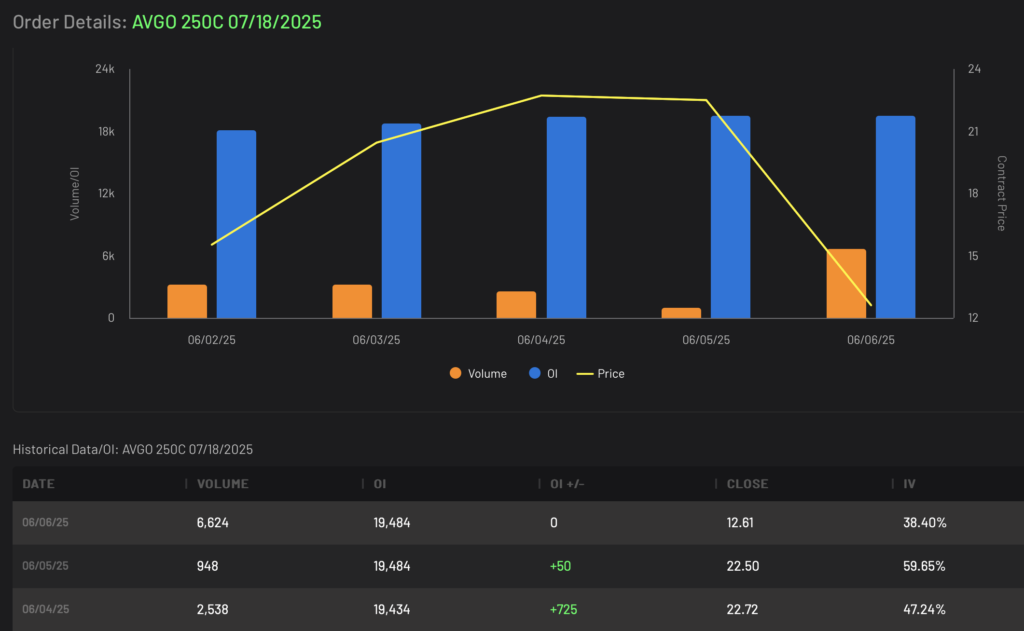Image resolution: width=1024 pixels, height=631 pixels.
Task: Click the blue OI bar for 06/04/25
Action: click(566, 218)
